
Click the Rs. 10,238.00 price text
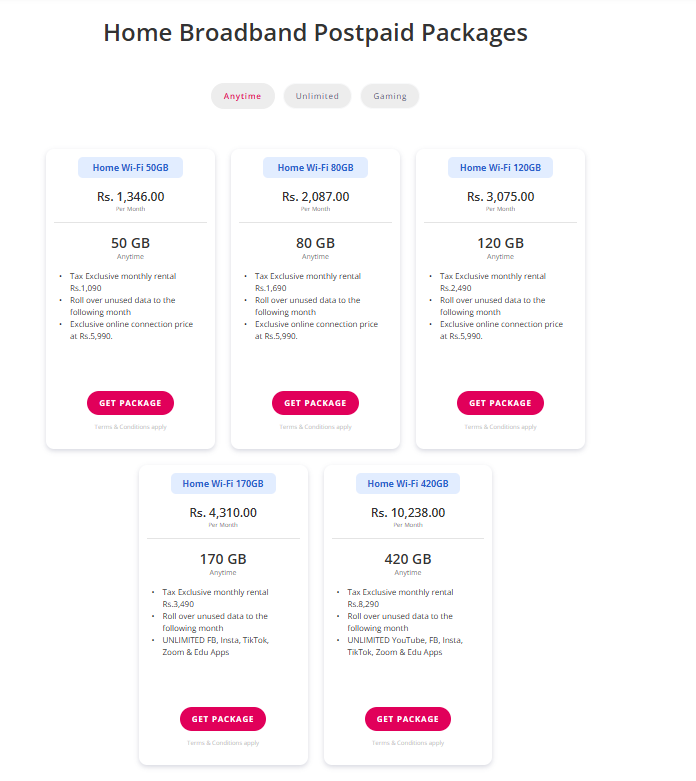[x=408, y=513]
